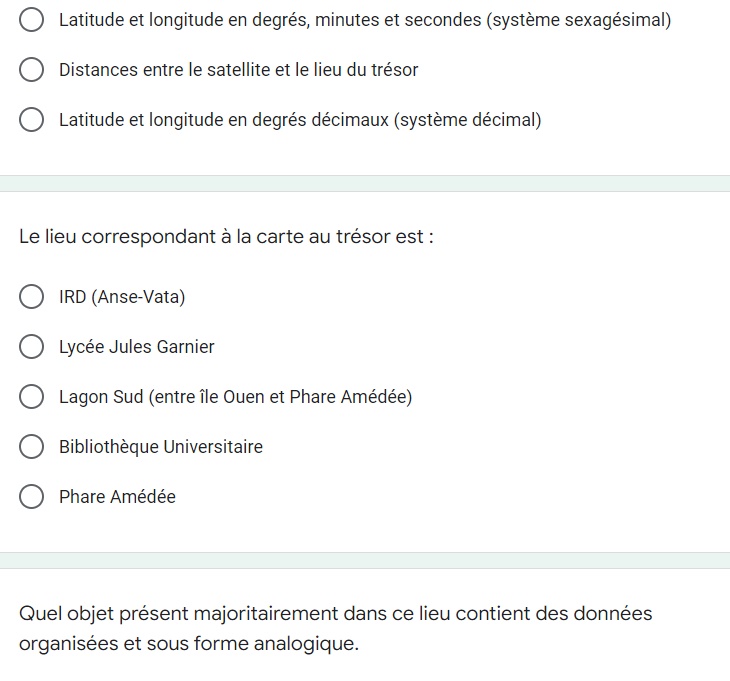Screen dimensions: 730x681
Task: Click the "Quel objet présent majoritairement" question text
Action: pyautogui.click(x=335, y=614)
